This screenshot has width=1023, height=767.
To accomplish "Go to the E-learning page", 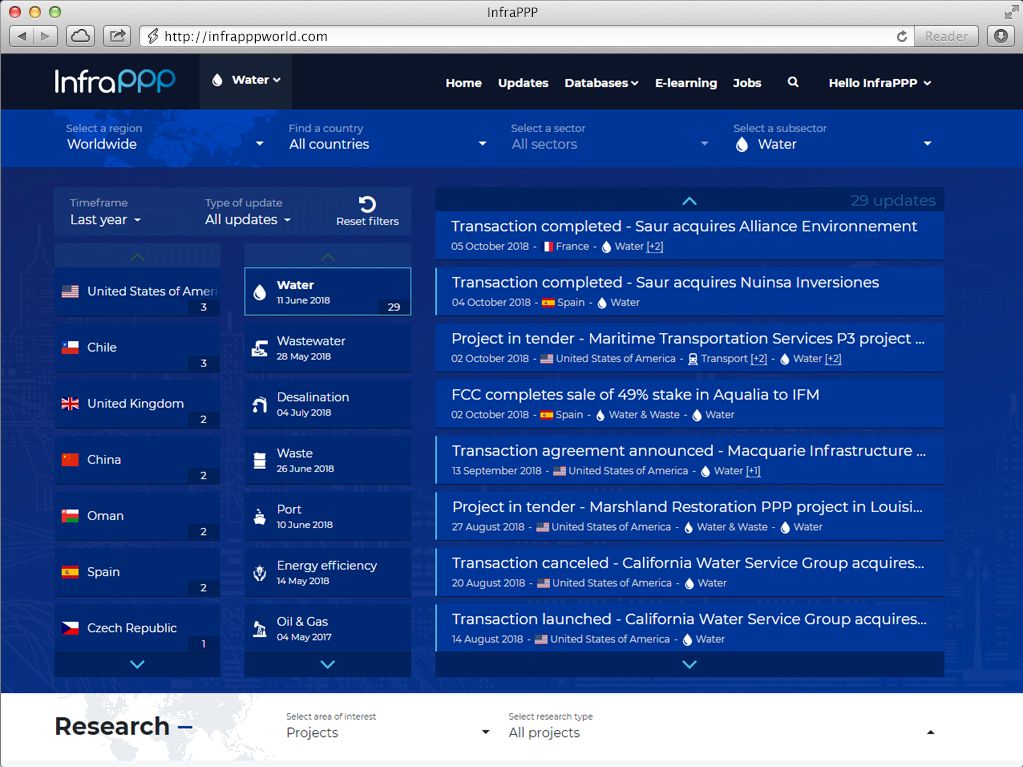I will tap(685, 83).
